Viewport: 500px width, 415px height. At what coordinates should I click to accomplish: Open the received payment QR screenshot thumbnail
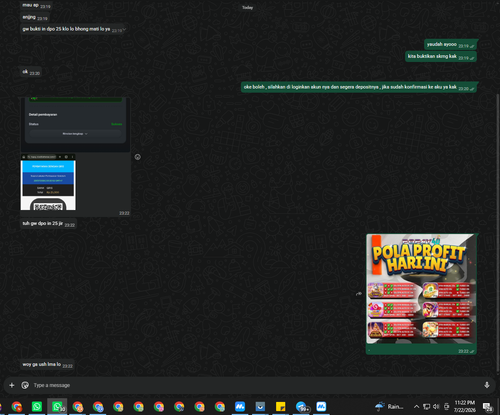click(48, 182)
